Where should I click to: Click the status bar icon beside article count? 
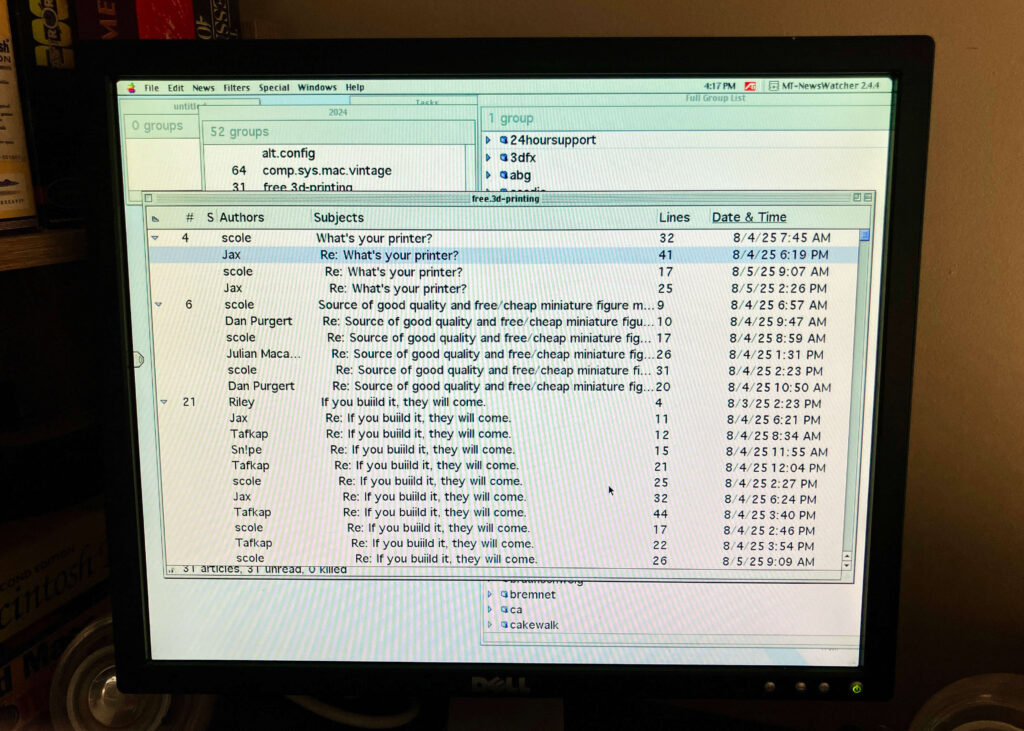[x=171, y=570]
